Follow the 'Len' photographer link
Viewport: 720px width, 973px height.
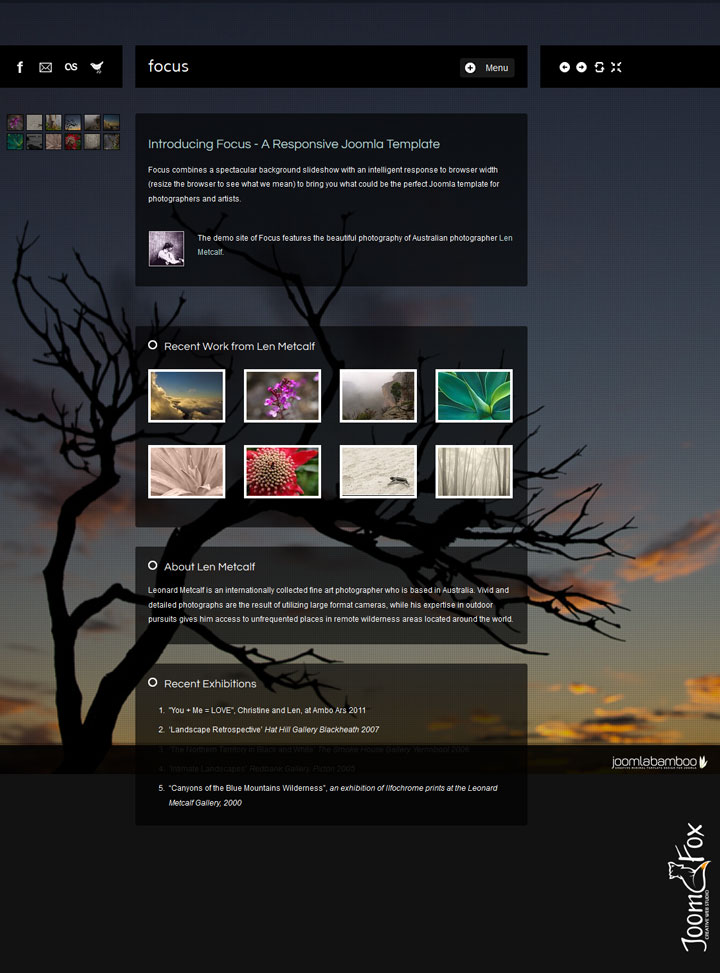pyautogui.click(x=506, y=238)
